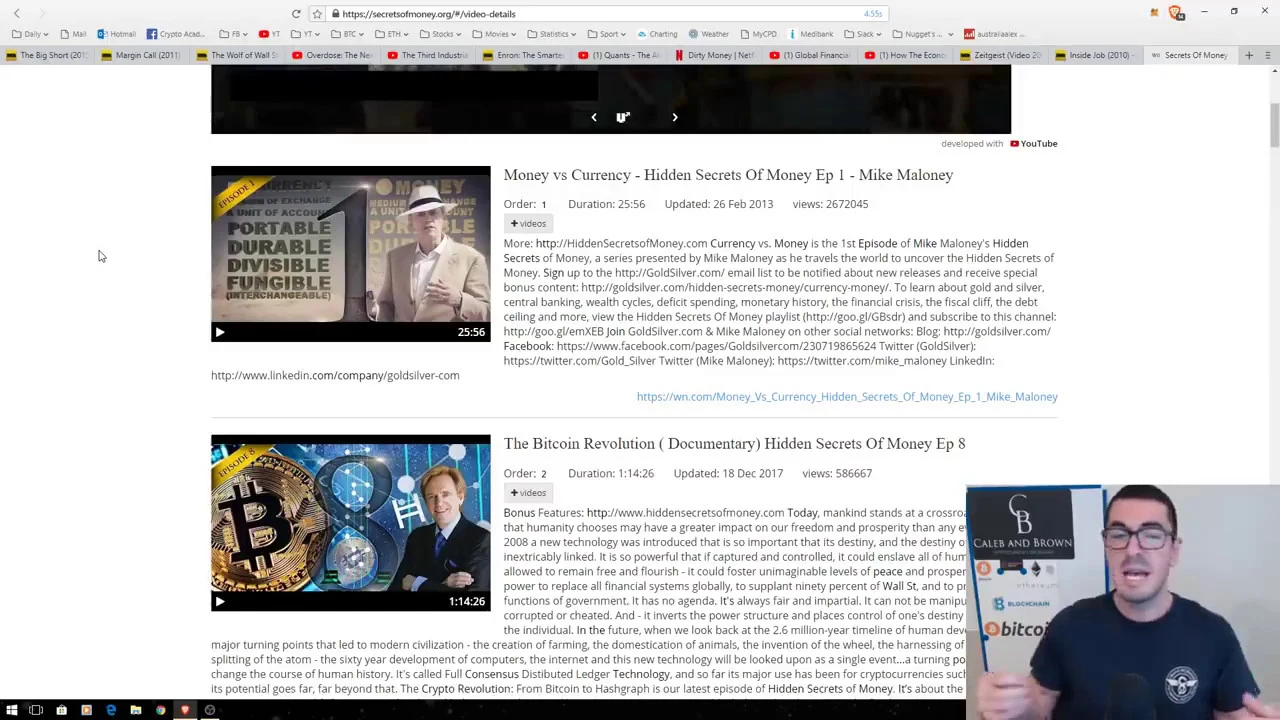Click the page vertical scrollbar thumb

click(1274, 125)
